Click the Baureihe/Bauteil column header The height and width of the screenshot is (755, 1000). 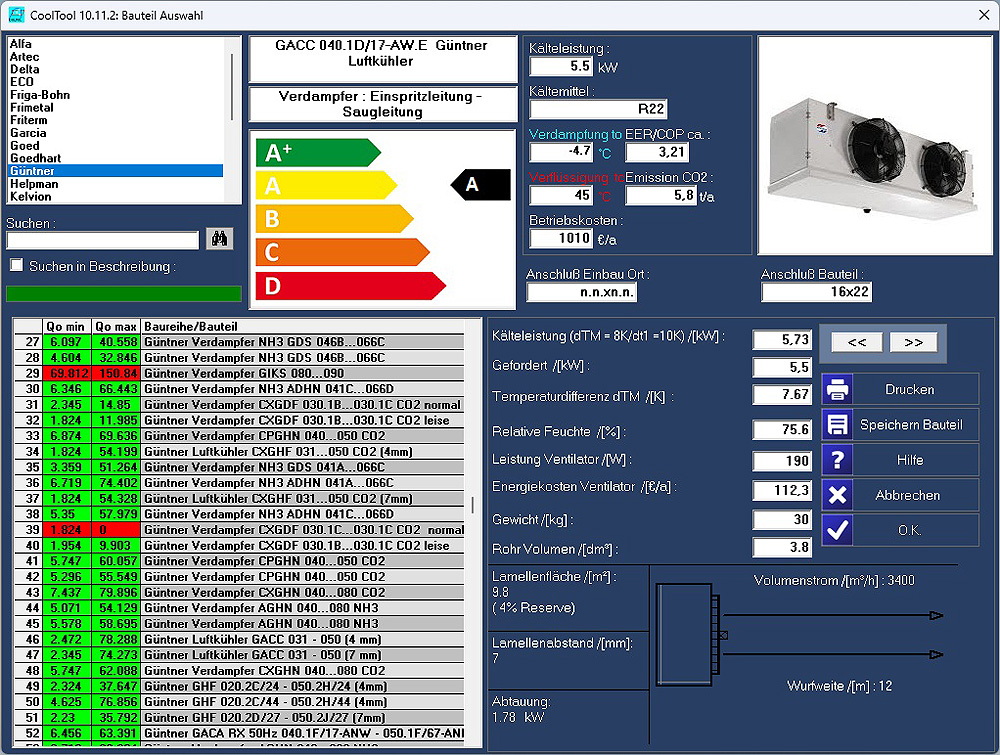tap(303, 326)
